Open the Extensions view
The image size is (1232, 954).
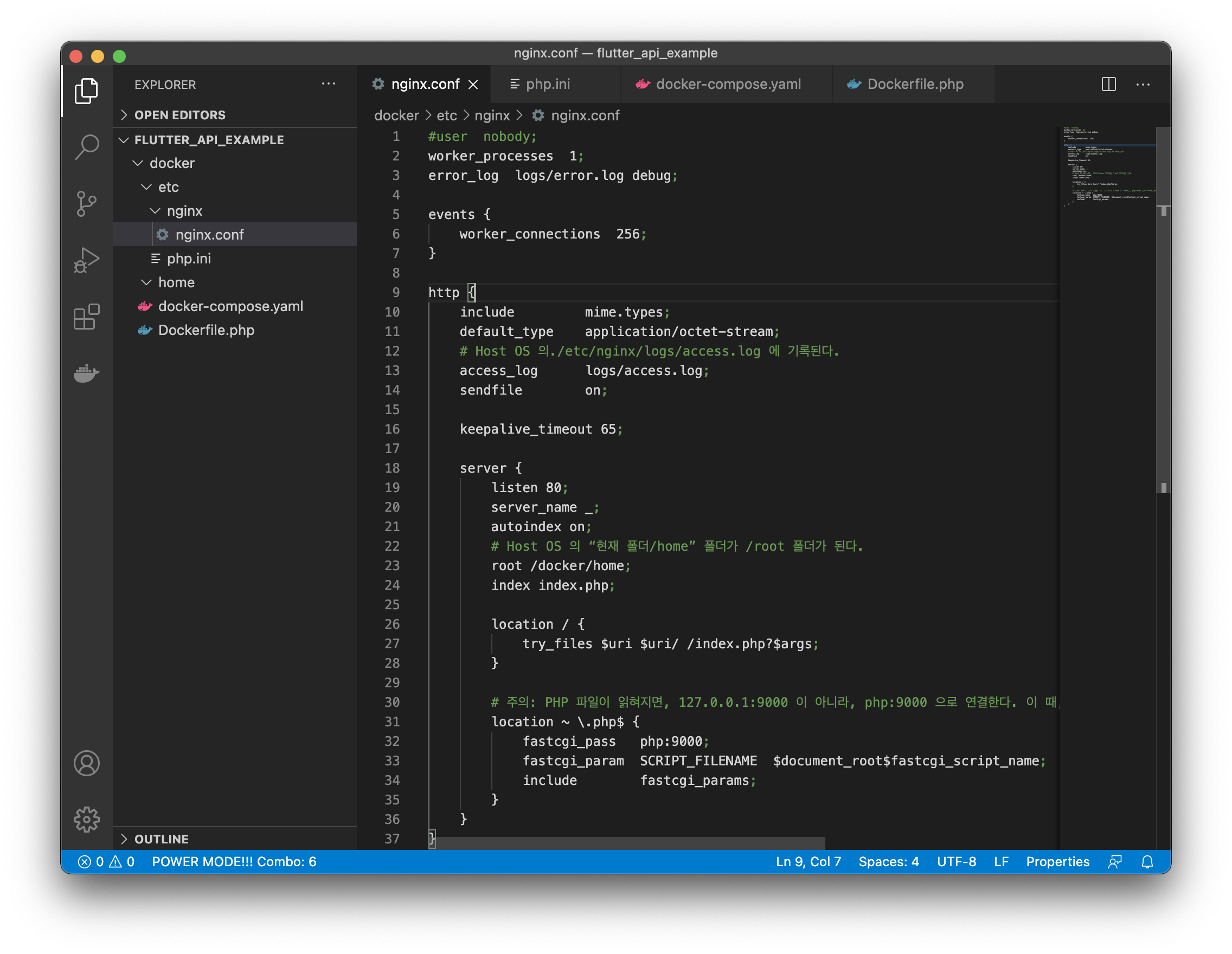(x=86, y=317)
